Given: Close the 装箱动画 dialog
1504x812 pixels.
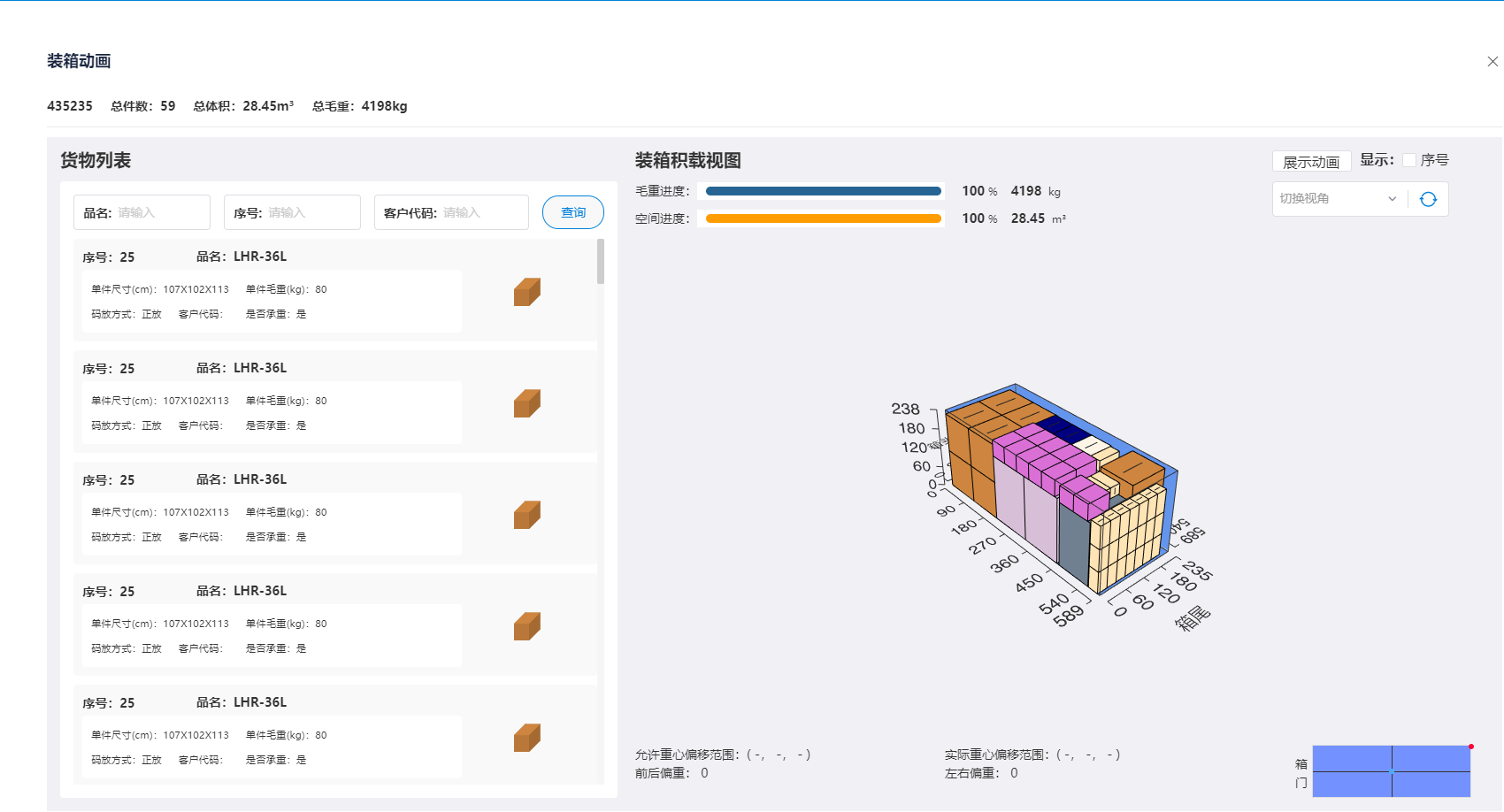Looking at the screenshot, I should tap(1492, 61).
